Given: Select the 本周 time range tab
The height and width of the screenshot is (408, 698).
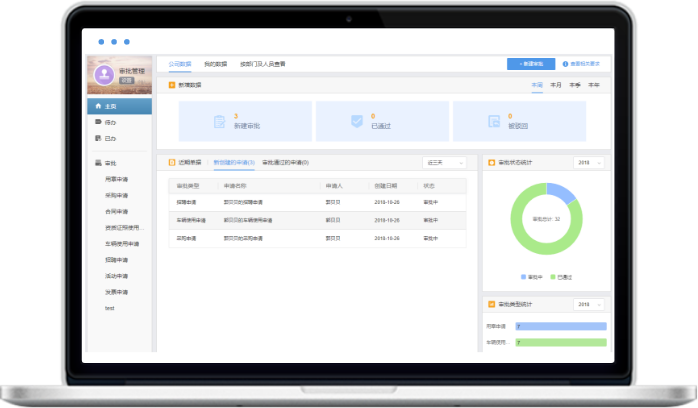Looking at the screenshot, I should pos(537,85).
